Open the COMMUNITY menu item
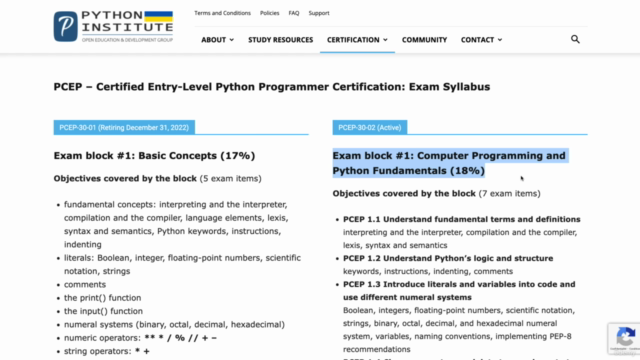This screenshot has width=640, height=360. click(424, 40)
